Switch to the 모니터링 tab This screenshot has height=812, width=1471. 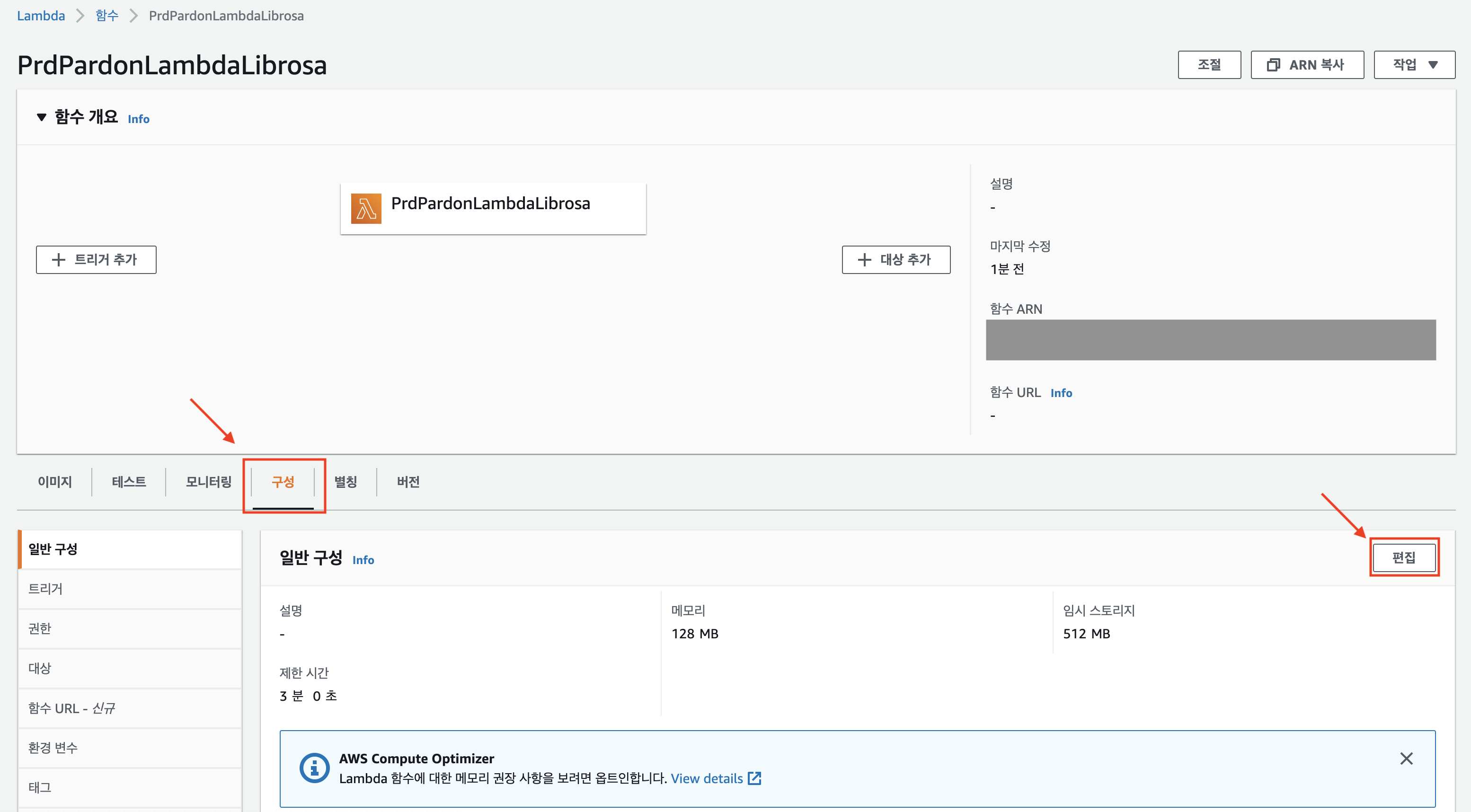tap(208, 482)
